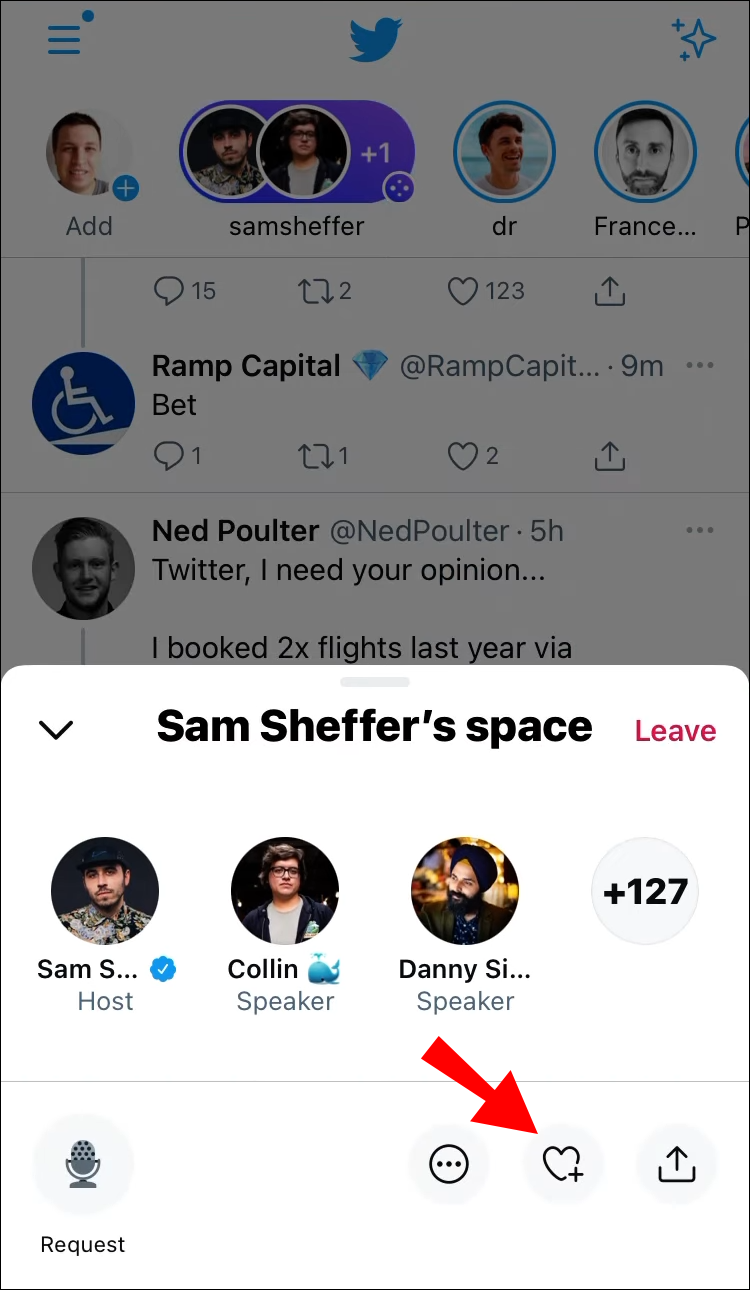
Task: Tap the Twitter bird logo
Action: pyautogui.click(x=375, y=40)
